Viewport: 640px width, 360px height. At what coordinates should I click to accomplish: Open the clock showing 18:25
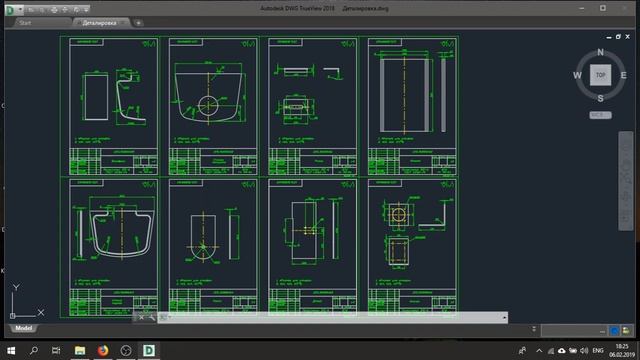[622, 351]
